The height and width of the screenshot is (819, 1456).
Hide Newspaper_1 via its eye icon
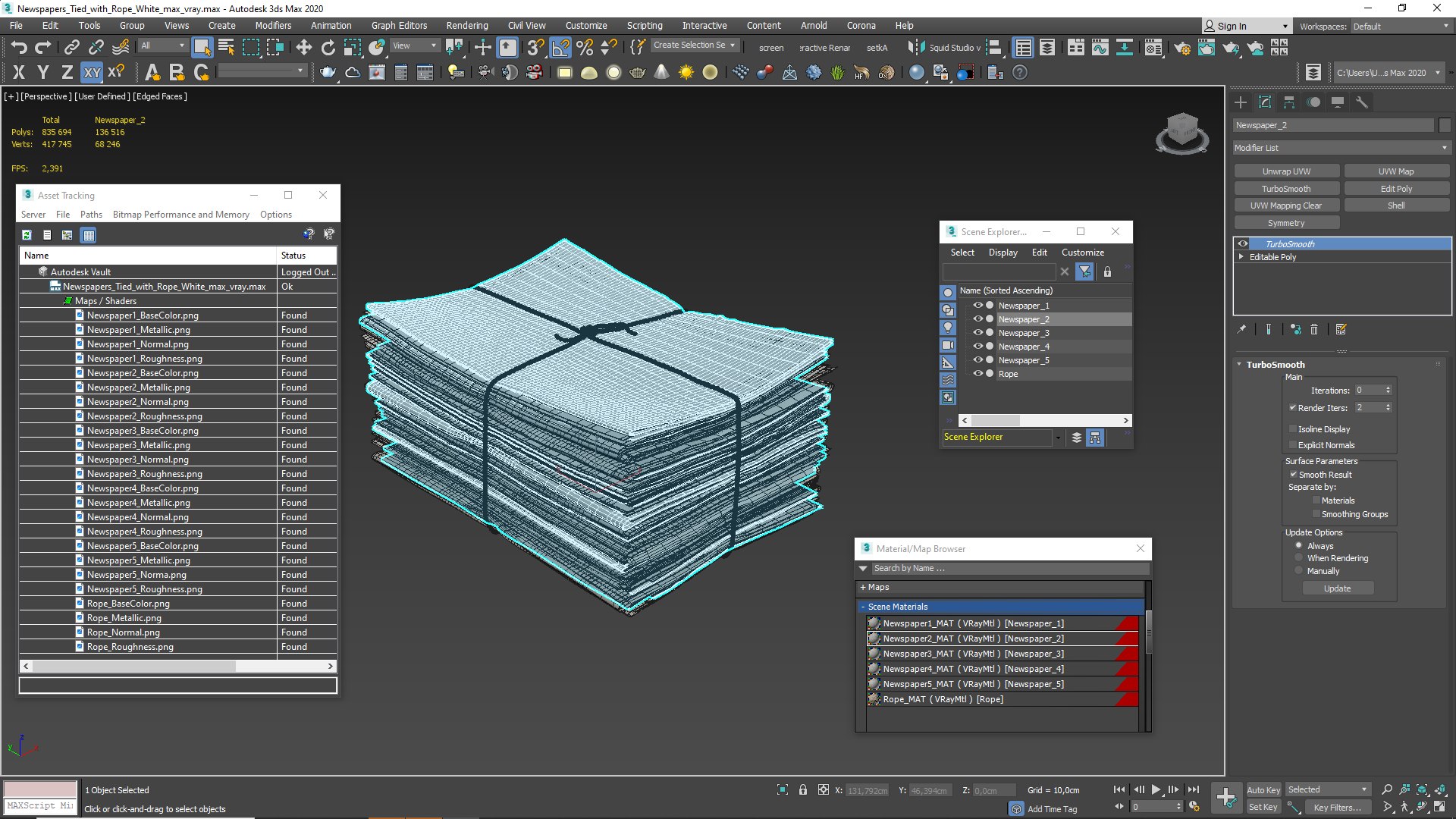point(978,306)
